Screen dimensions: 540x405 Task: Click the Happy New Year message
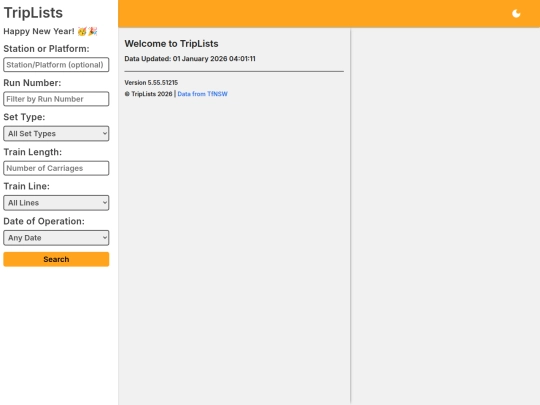click(x=50, y=31)
